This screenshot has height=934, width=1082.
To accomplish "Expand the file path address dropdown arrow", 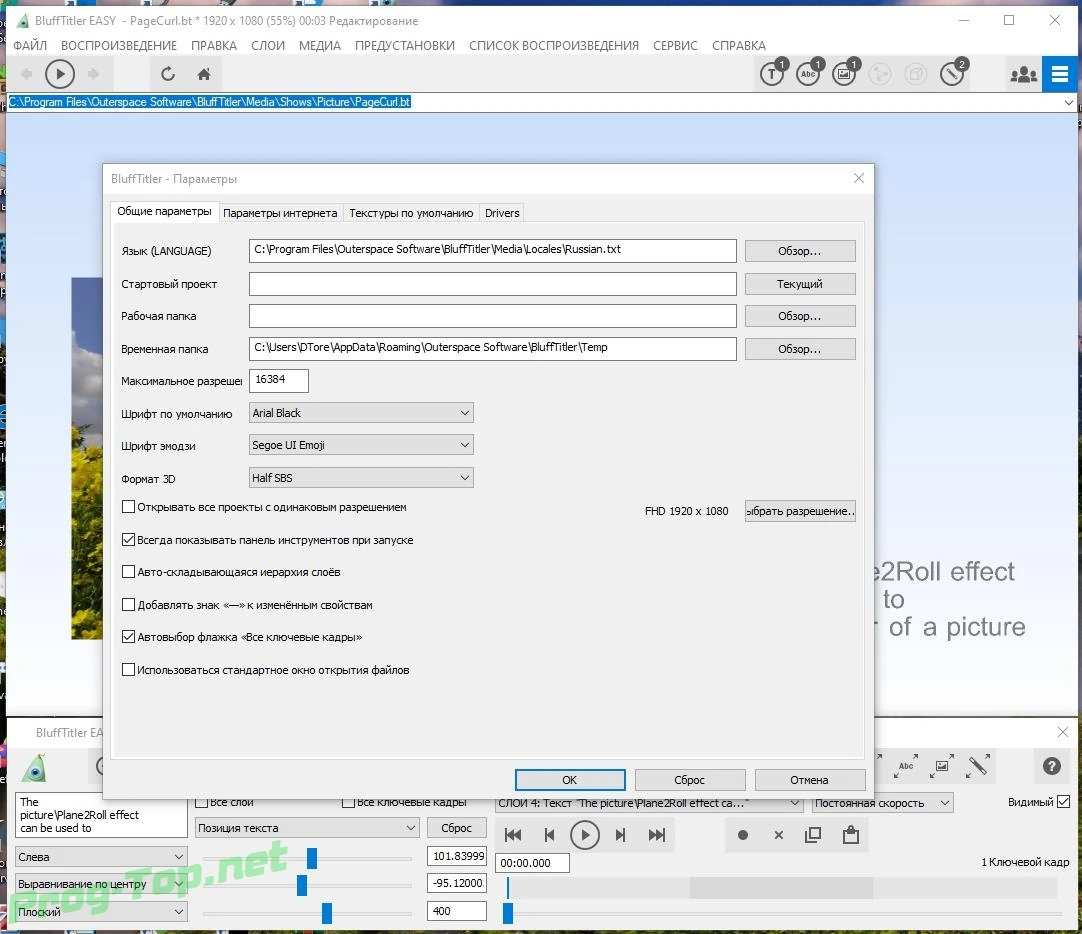I will (1068, 102).
